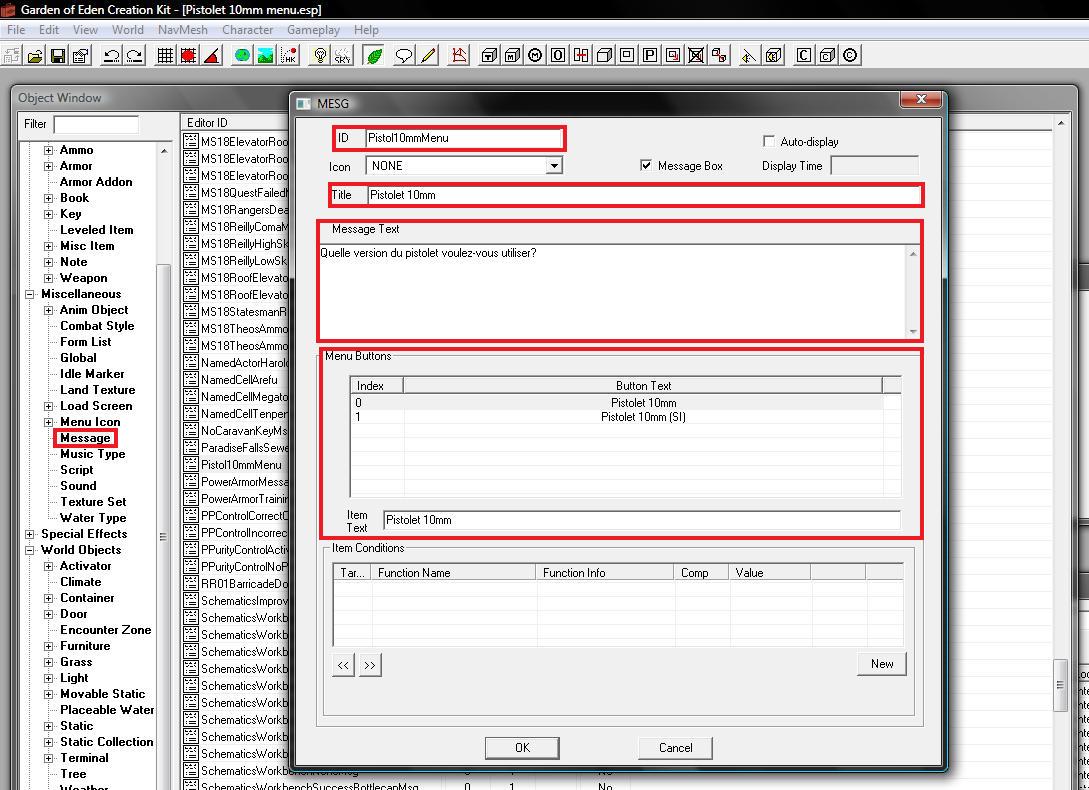Screen dimensions: 1089x790
Task: Expand the Activator tree node
Action: pos(49,566)
